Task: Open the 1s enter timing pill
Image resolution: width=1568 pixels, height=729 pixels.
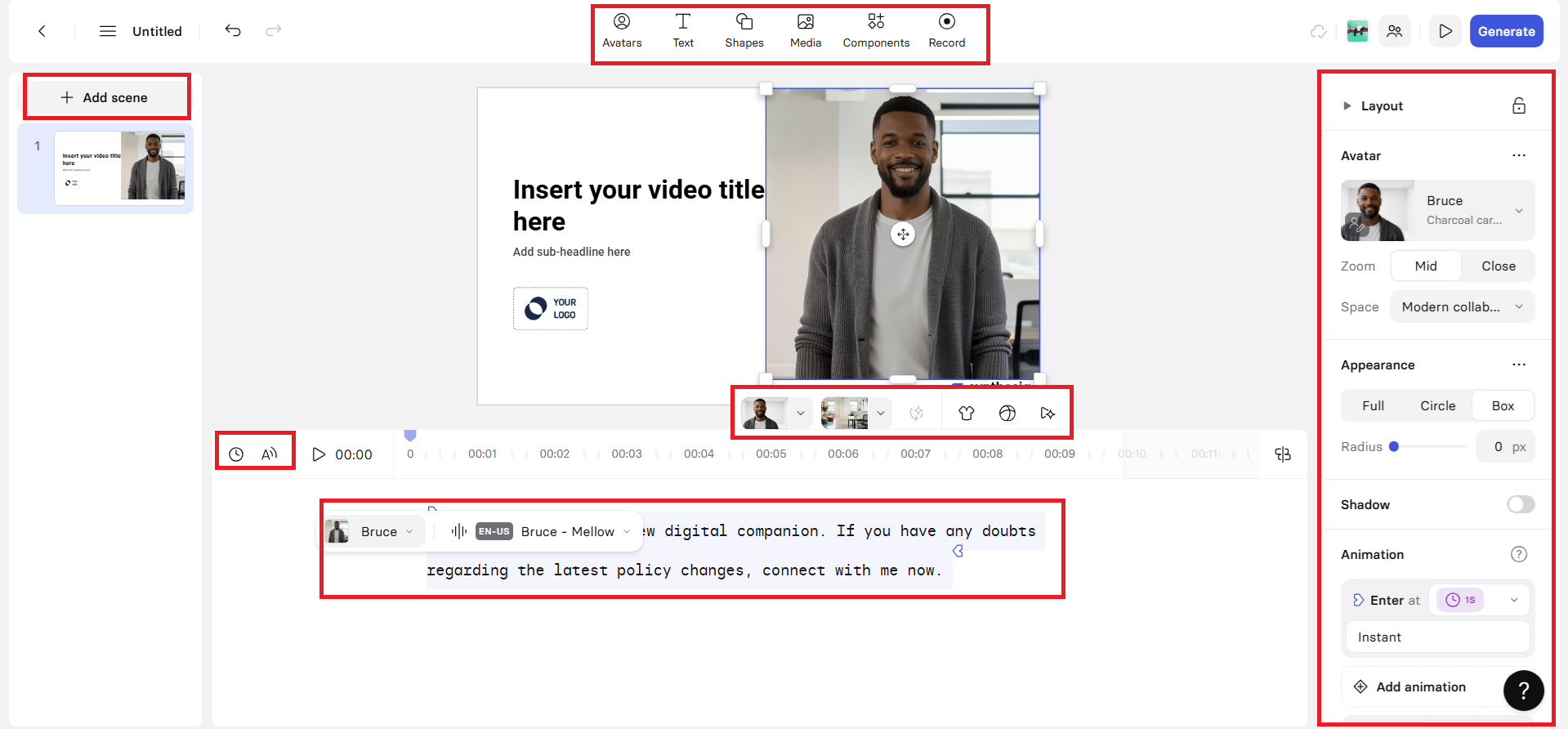Action: 1461,600
